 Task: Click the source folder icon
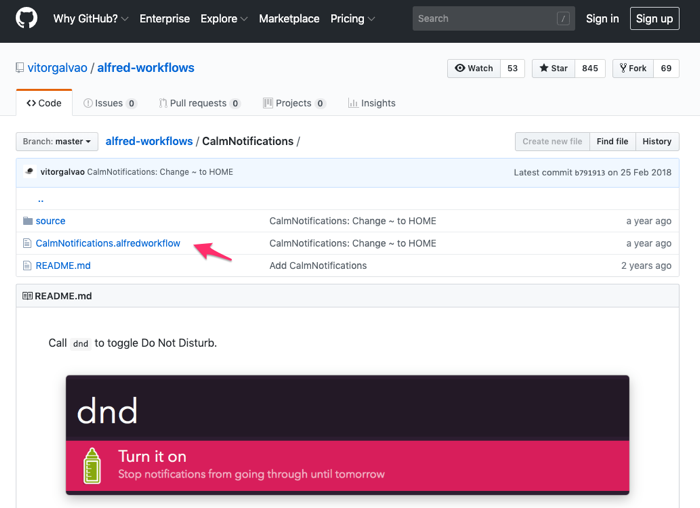(28, 221)
